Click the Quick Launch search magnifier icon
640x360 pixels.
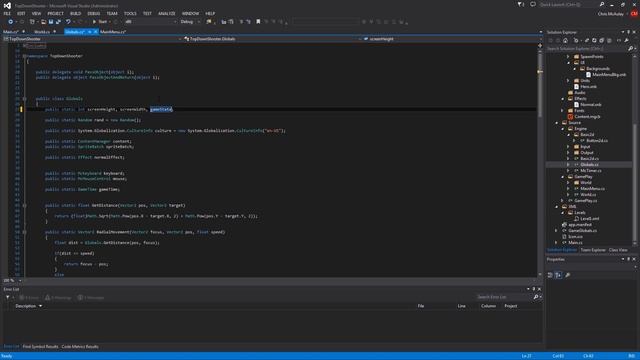(x=602, y=4)
